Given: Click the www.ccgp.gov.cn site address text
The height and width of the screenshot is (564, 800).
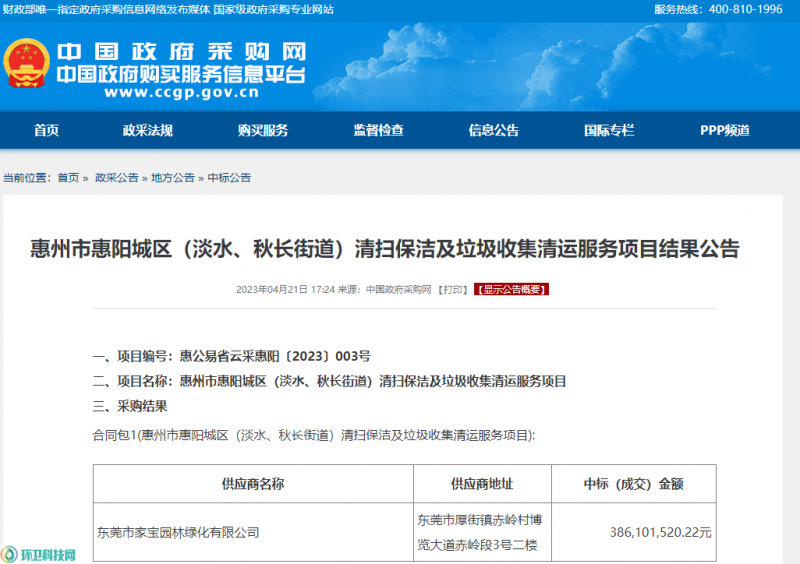Looking at the screenshot, I should [182, 92].
